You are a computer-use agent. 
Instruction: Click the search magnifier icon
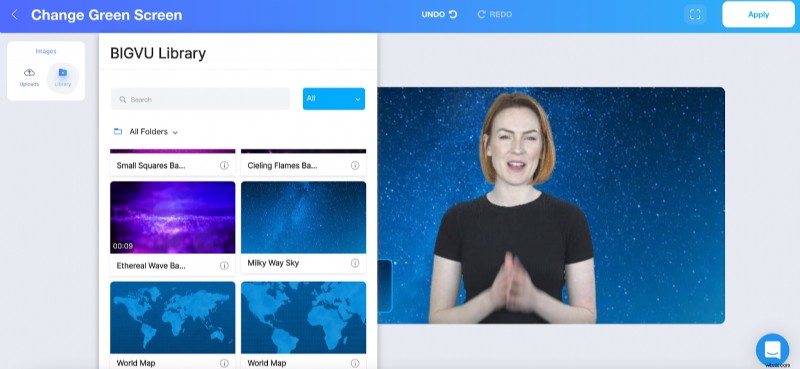122,100
